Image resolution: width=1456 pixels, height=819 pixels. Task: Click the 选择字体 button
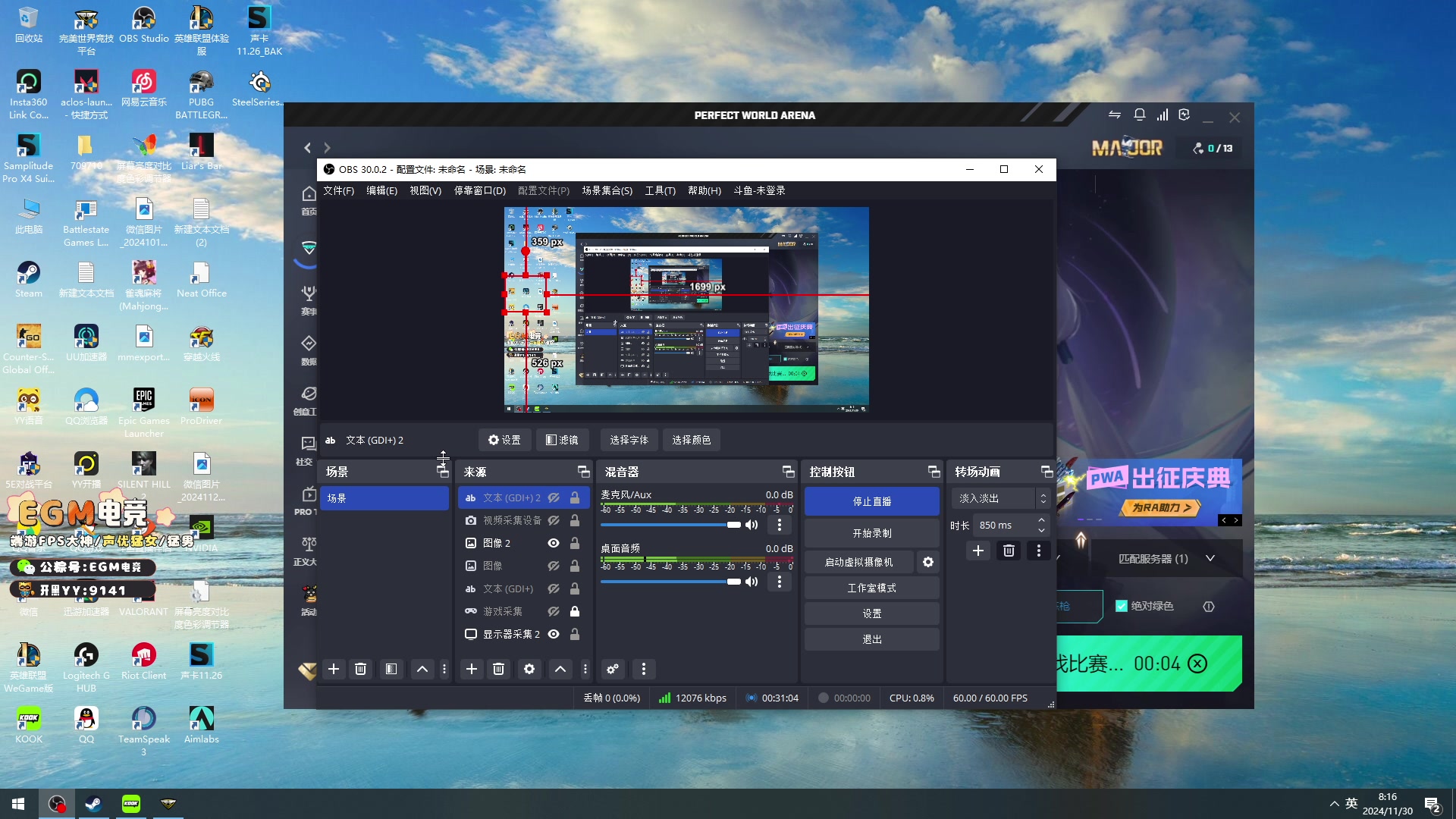(x=629, y=440)
